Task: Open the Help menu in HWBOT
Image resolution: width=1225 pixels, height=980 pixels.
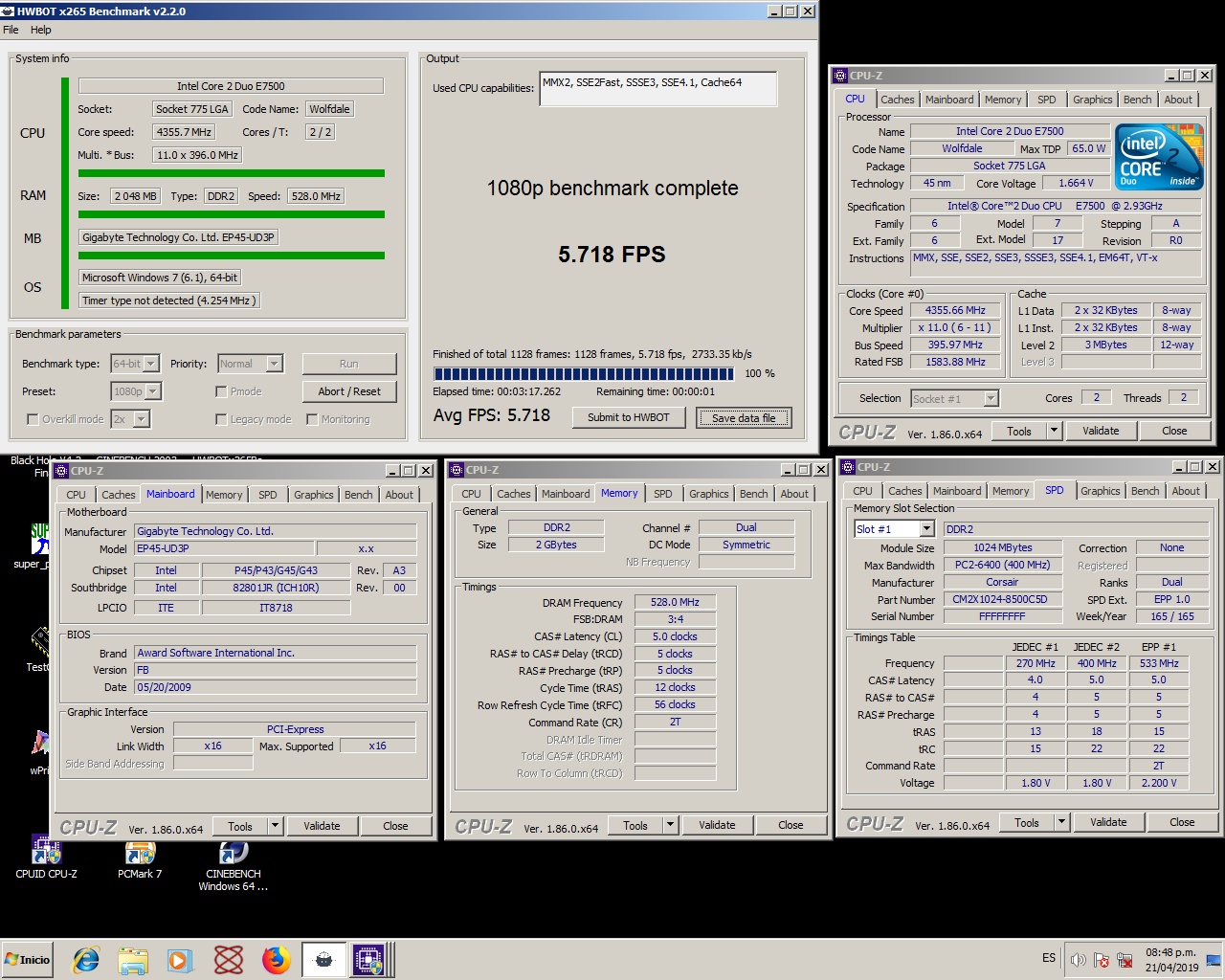Action: [41, 30]
